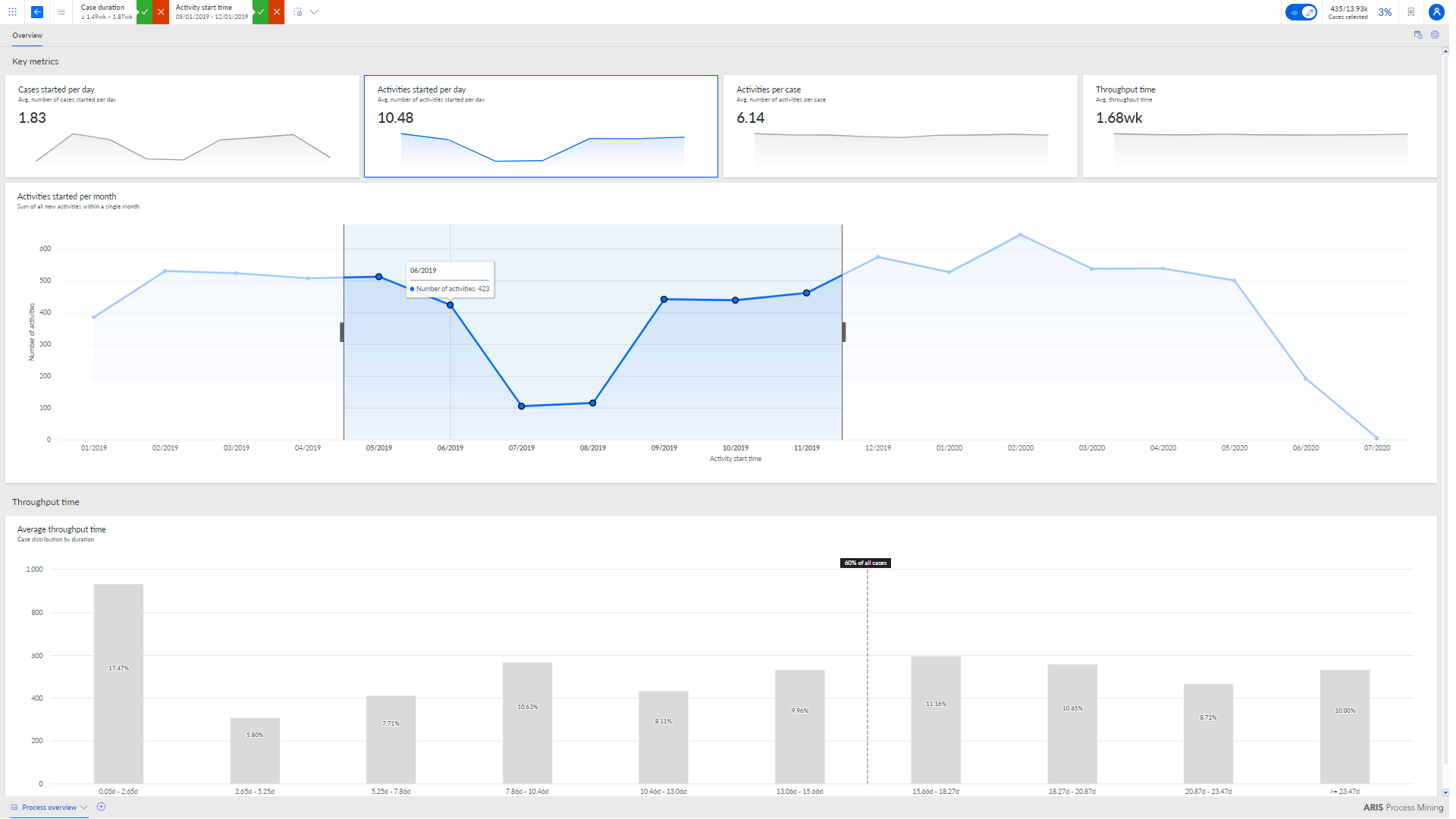Viewport: 1456px width, 819px height.
Task: Select the Activities per case card
Action: click(x=900, y=126)
